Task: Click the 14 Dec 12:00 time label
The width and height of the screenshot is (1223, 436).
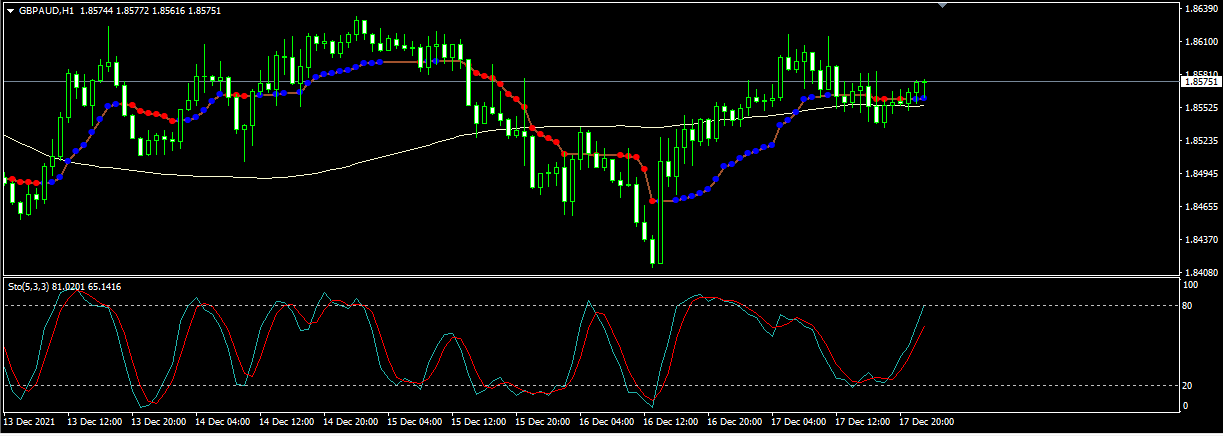Action: (286, 422)
